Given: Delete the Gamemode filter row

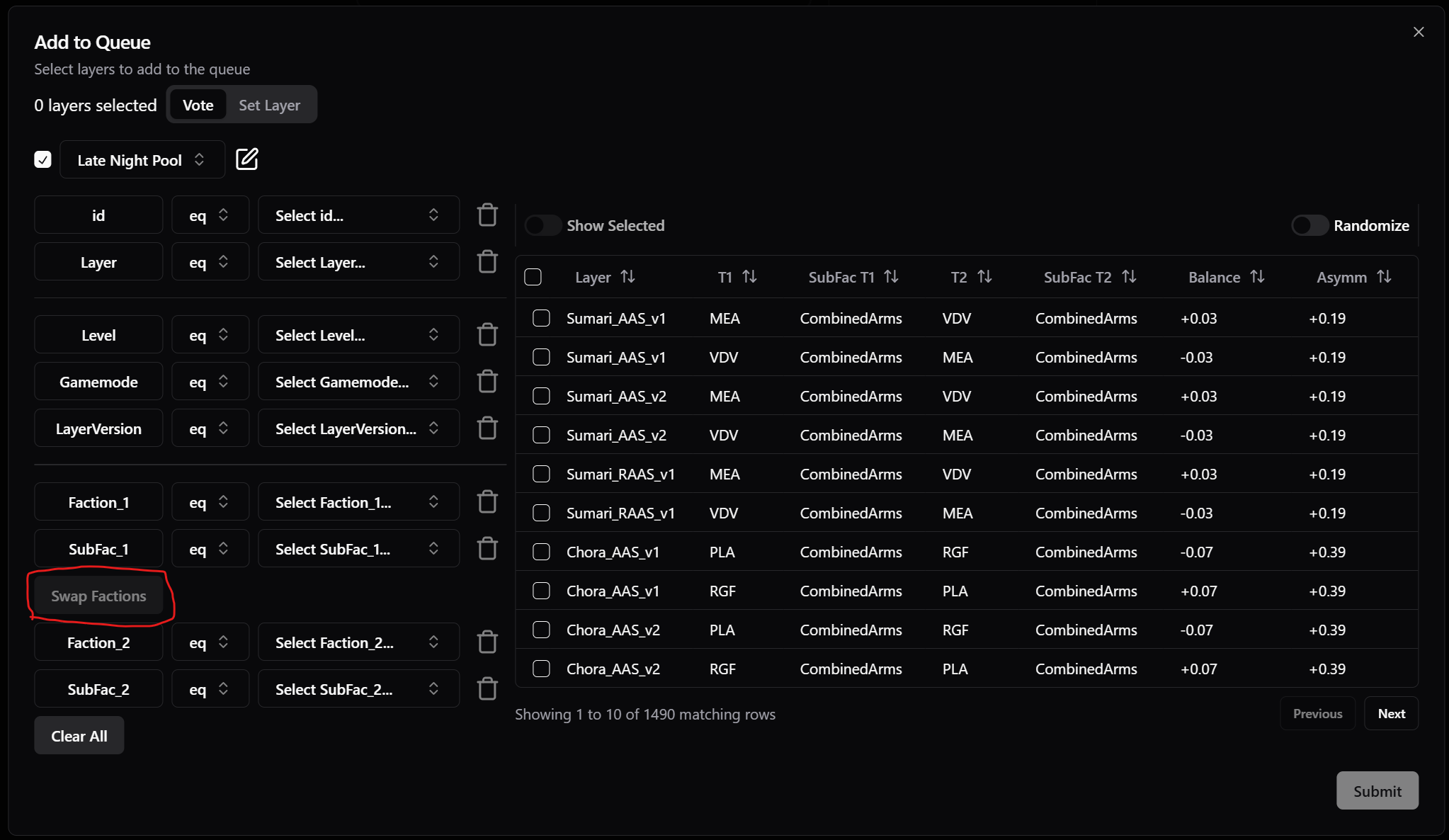Looking at the screenshot, I should pos(487,381).
